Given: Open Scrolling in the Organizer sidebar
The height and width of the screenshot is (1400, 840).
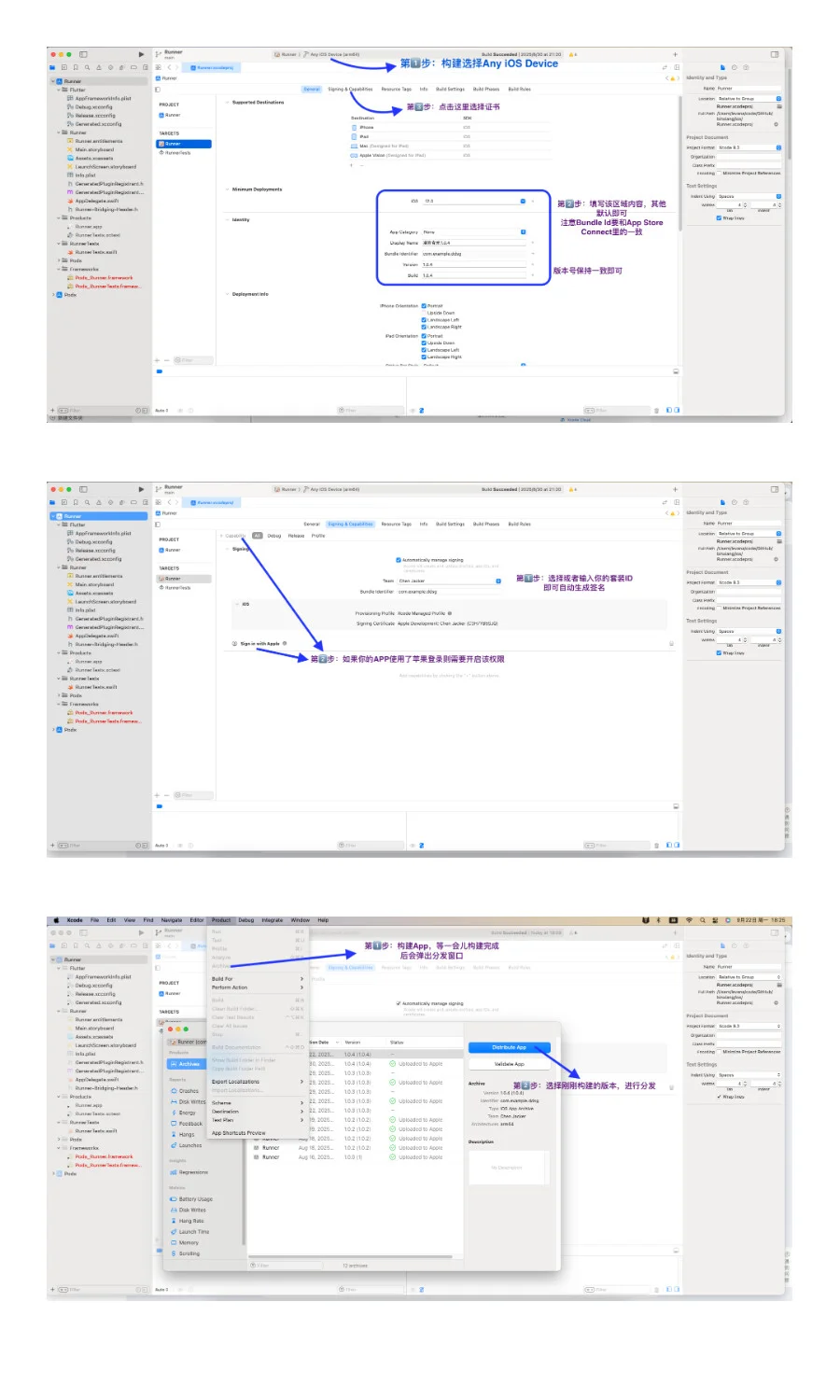Looking at the screenshot, I should (185, 1253).
